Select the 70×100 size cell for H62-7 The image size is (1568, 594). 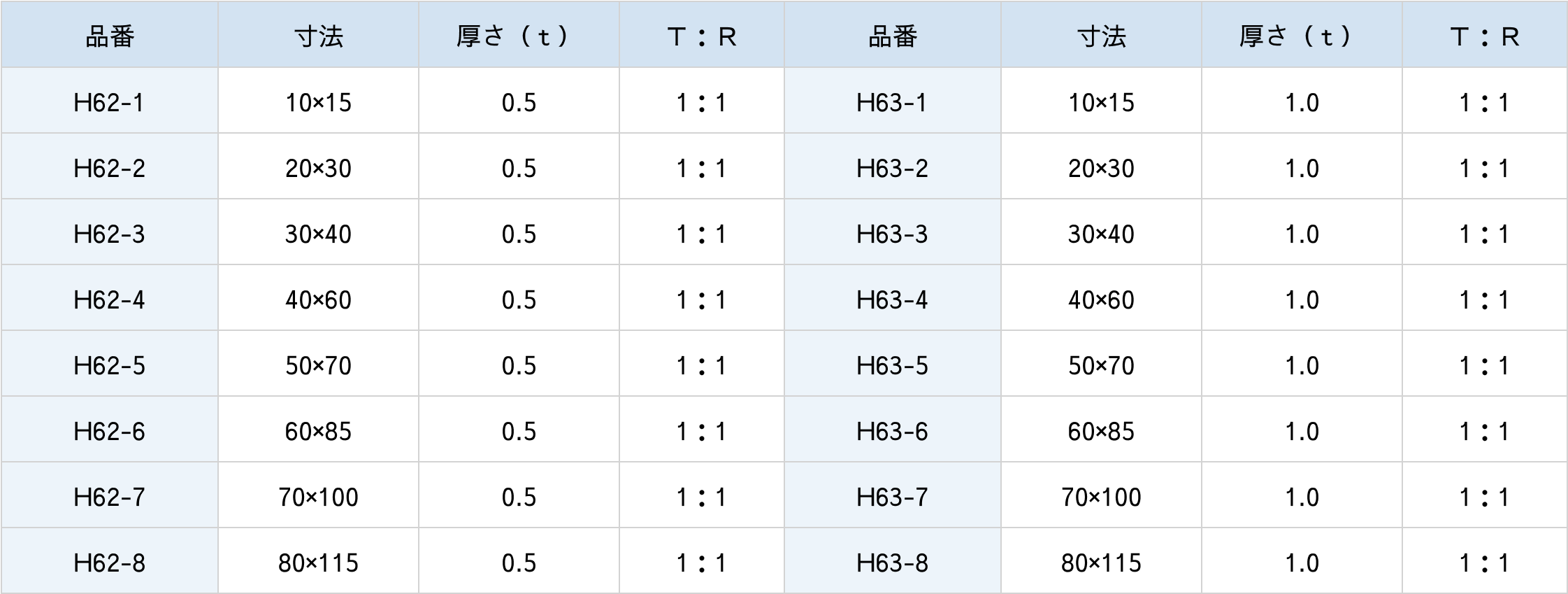318,497
